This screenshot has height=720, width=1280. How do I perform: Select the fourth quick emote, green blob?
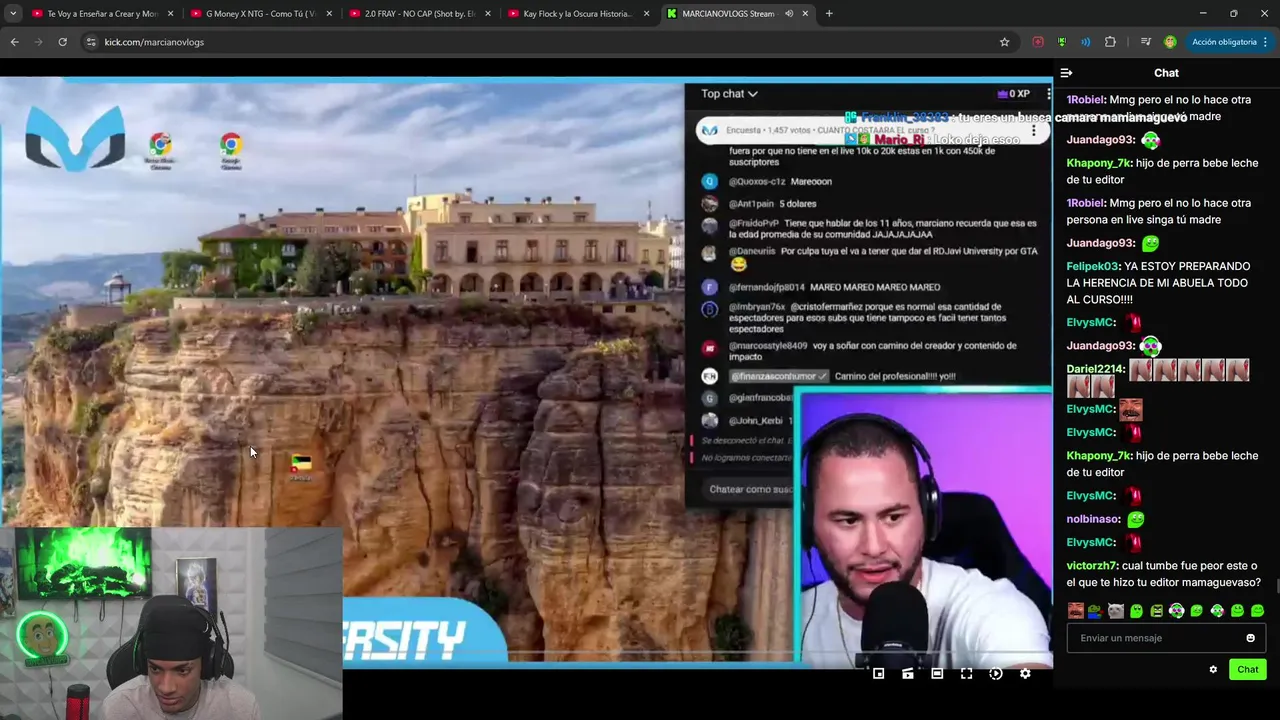click(x=1136, y=611)
